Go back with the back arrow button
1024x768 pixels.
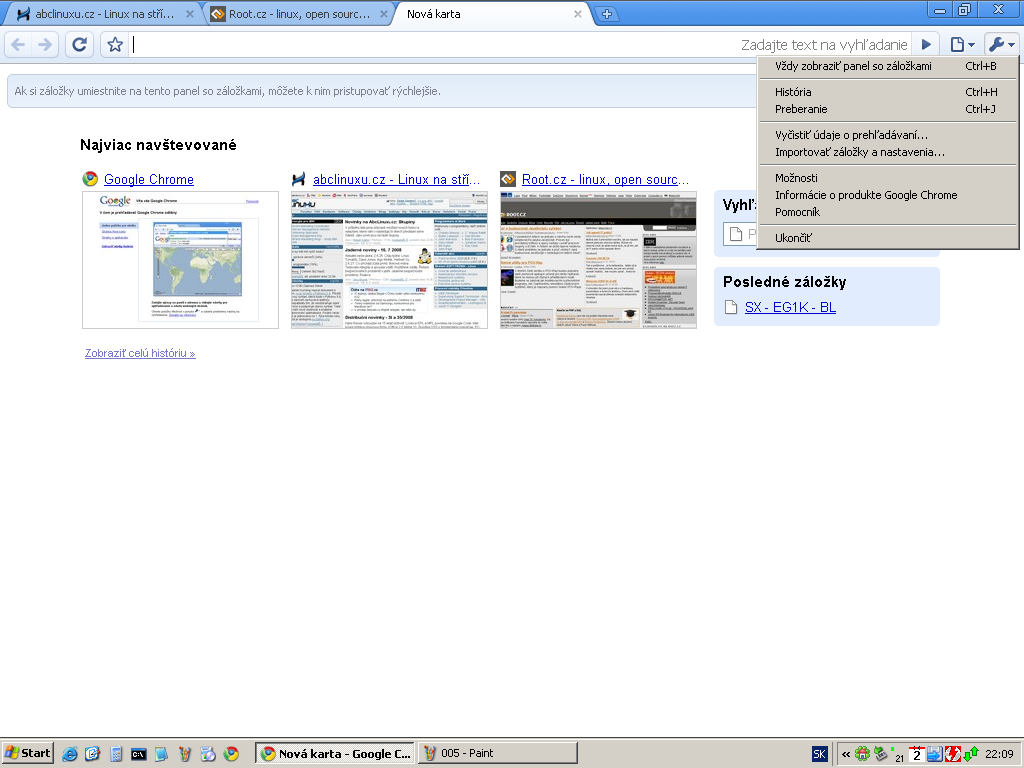(x=18, y=44)
